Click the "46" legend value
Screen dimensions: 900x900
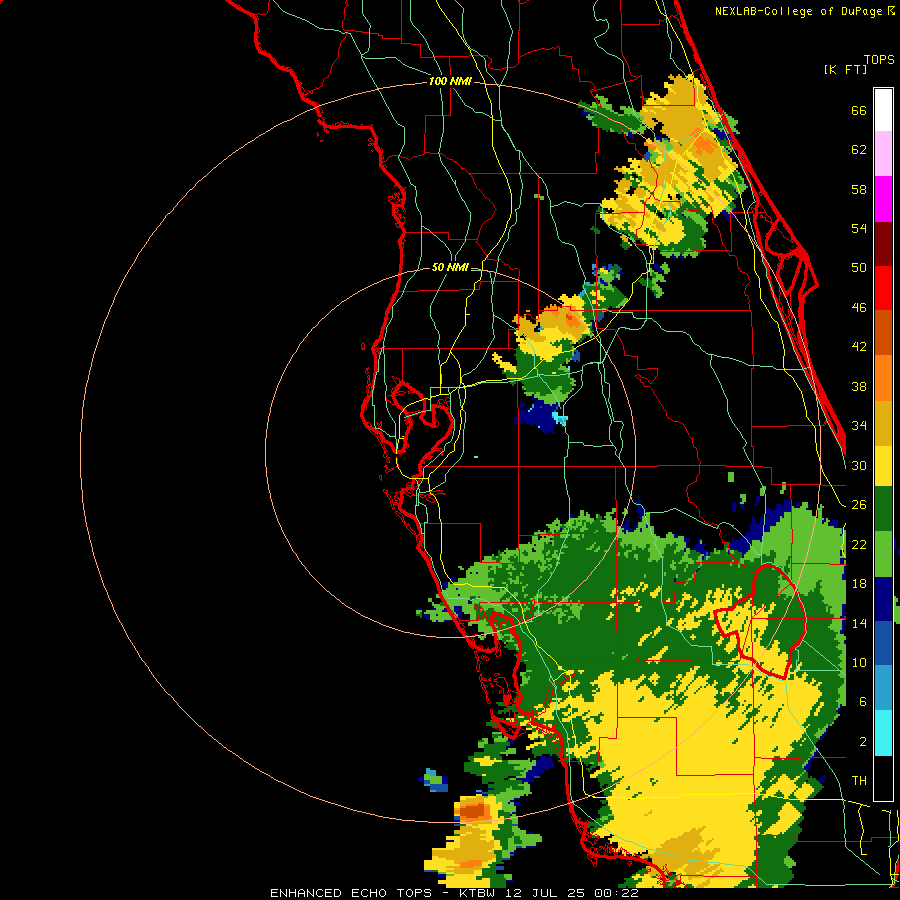[859, 308]
